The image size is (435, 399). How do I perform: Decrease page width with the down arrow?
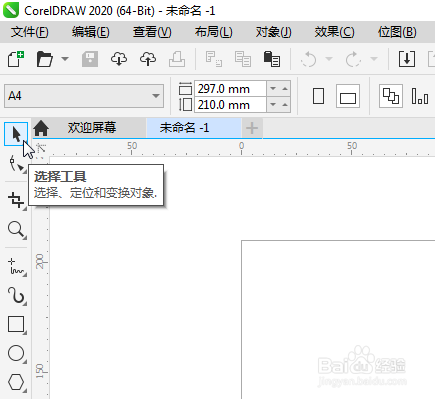click(273, 89)
